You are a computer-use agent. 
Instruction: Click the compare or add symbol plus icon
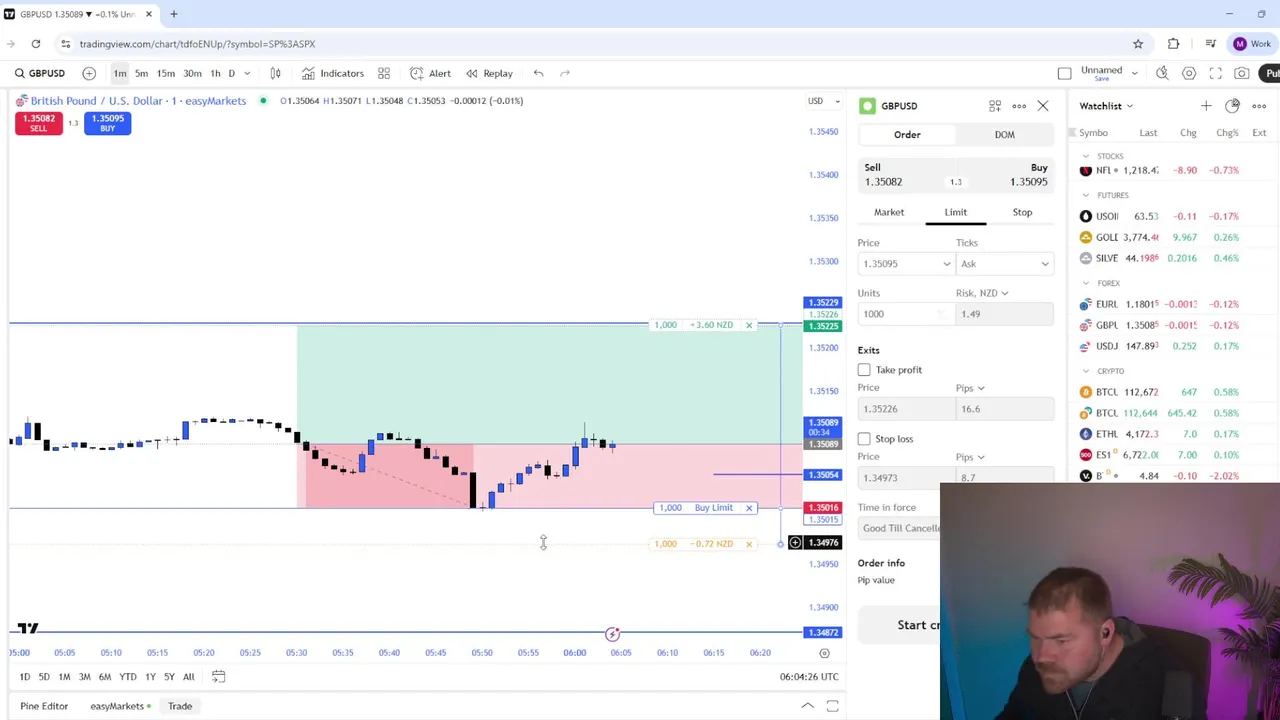click(x=89, y=73)
